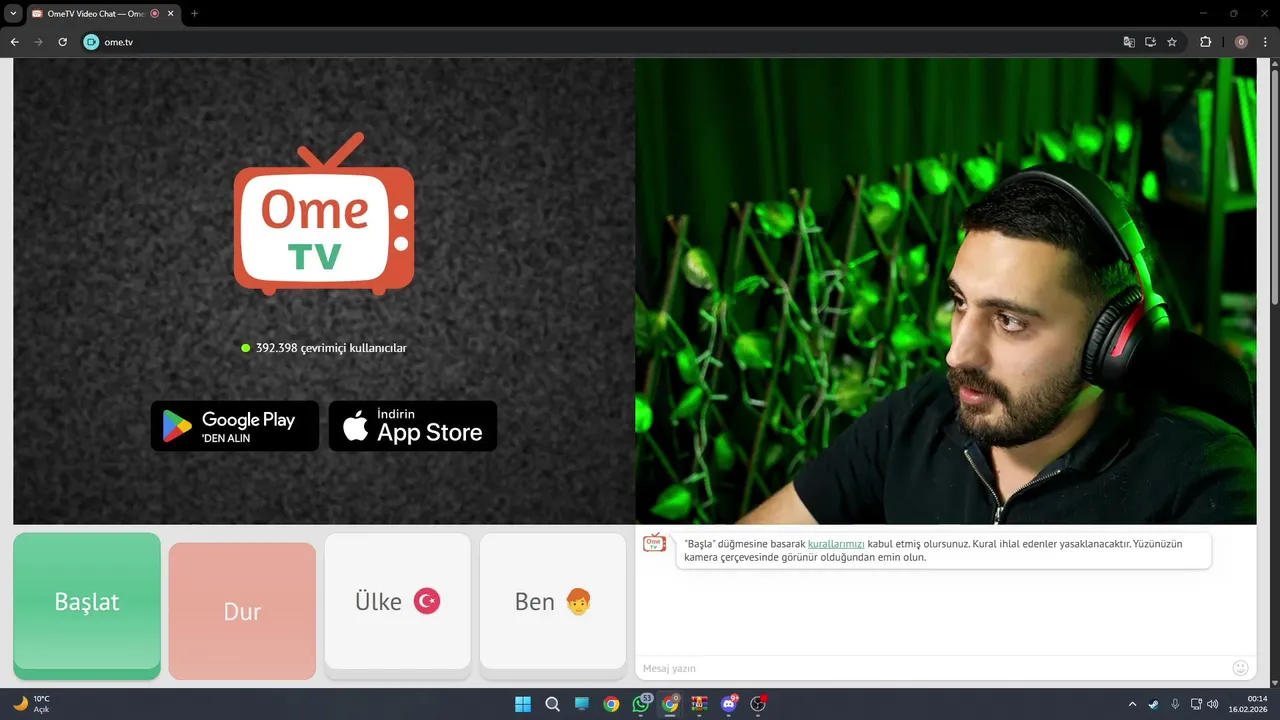Open the Windows Start menu
The height and width of the screenshot is (720, 1280).
(x=523, y=704)
